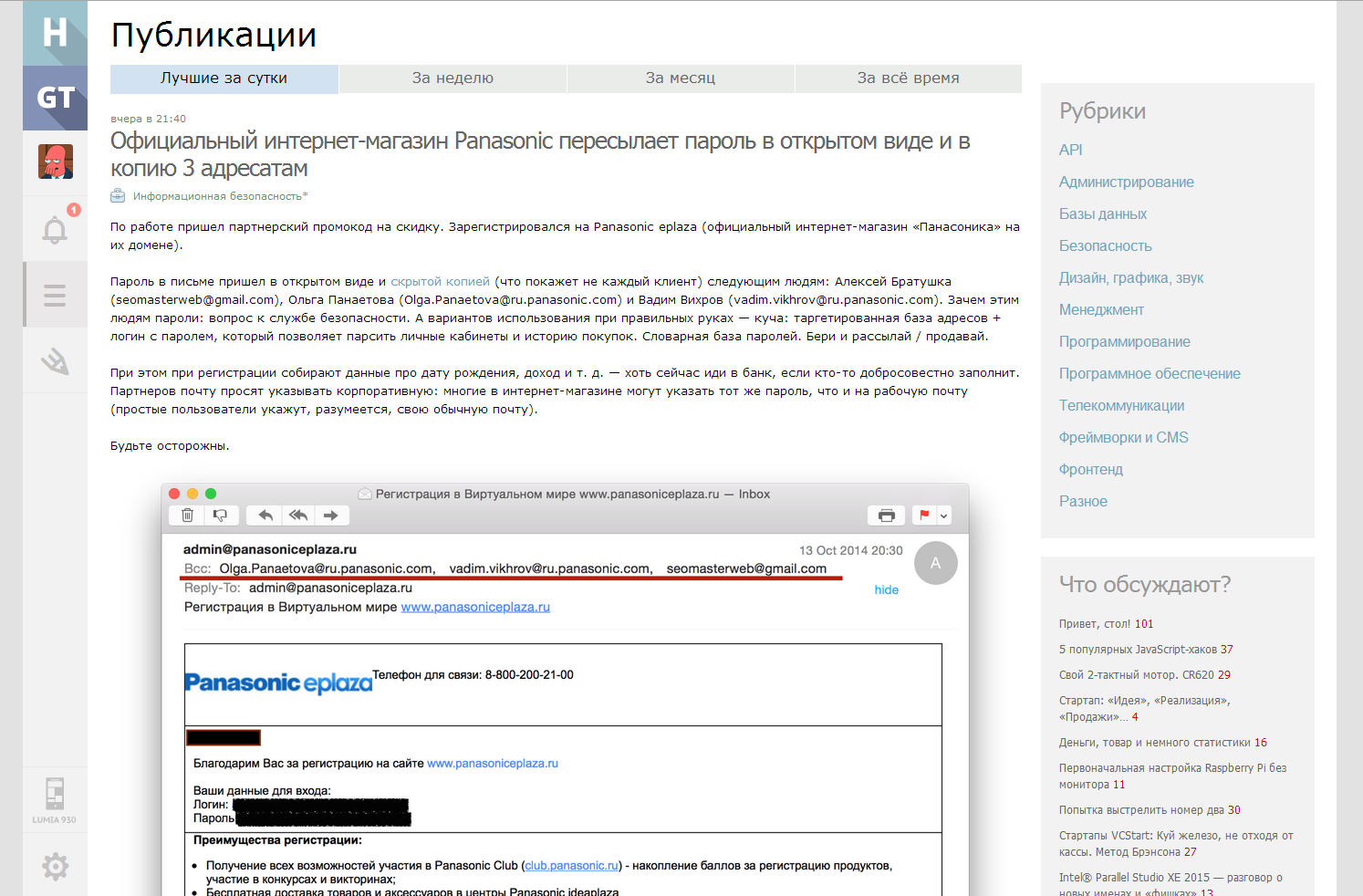Click Bcc address Olga.Panaetova@ru.panasonic.com
Image resolution: width=1363 pixels, height=896 pixels.
[328, 568]
